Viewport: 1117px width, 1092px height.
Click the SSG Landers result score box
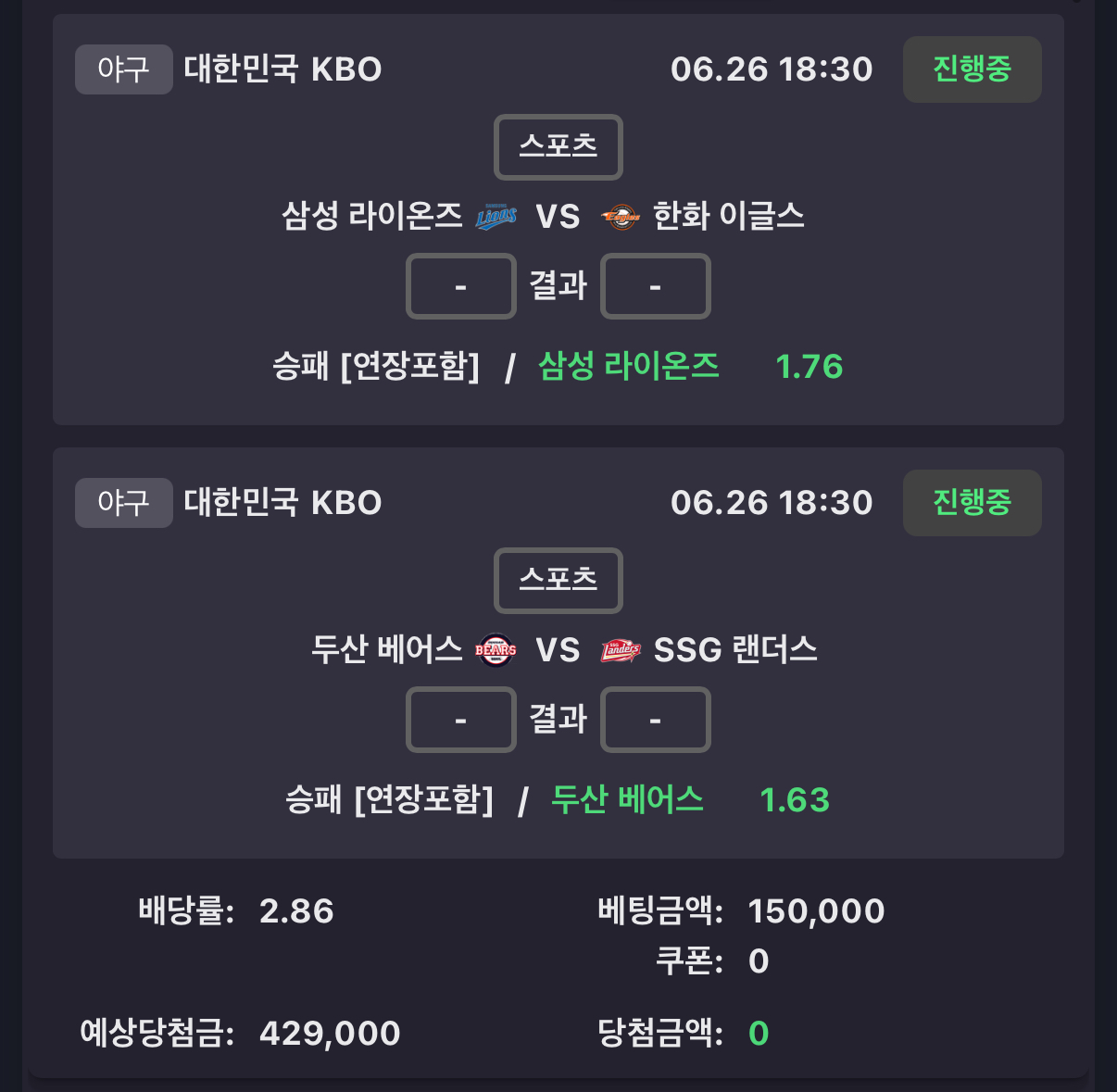pyautogui.click(x=656, y=720)
